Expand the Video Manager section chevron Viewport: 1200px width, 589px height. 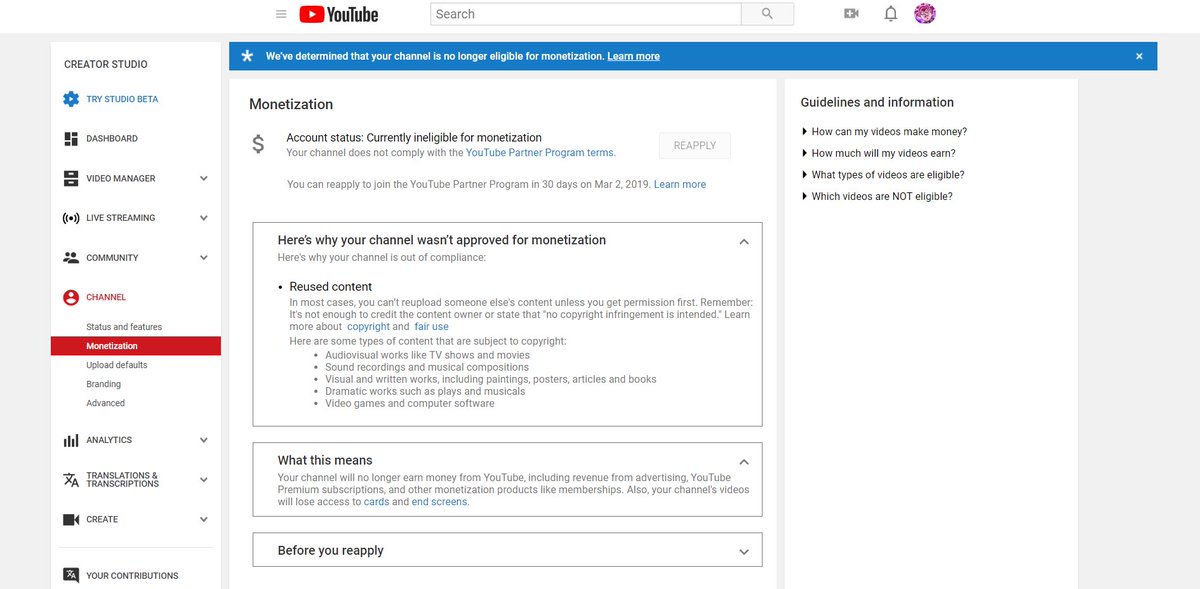(x=204, y=178)
